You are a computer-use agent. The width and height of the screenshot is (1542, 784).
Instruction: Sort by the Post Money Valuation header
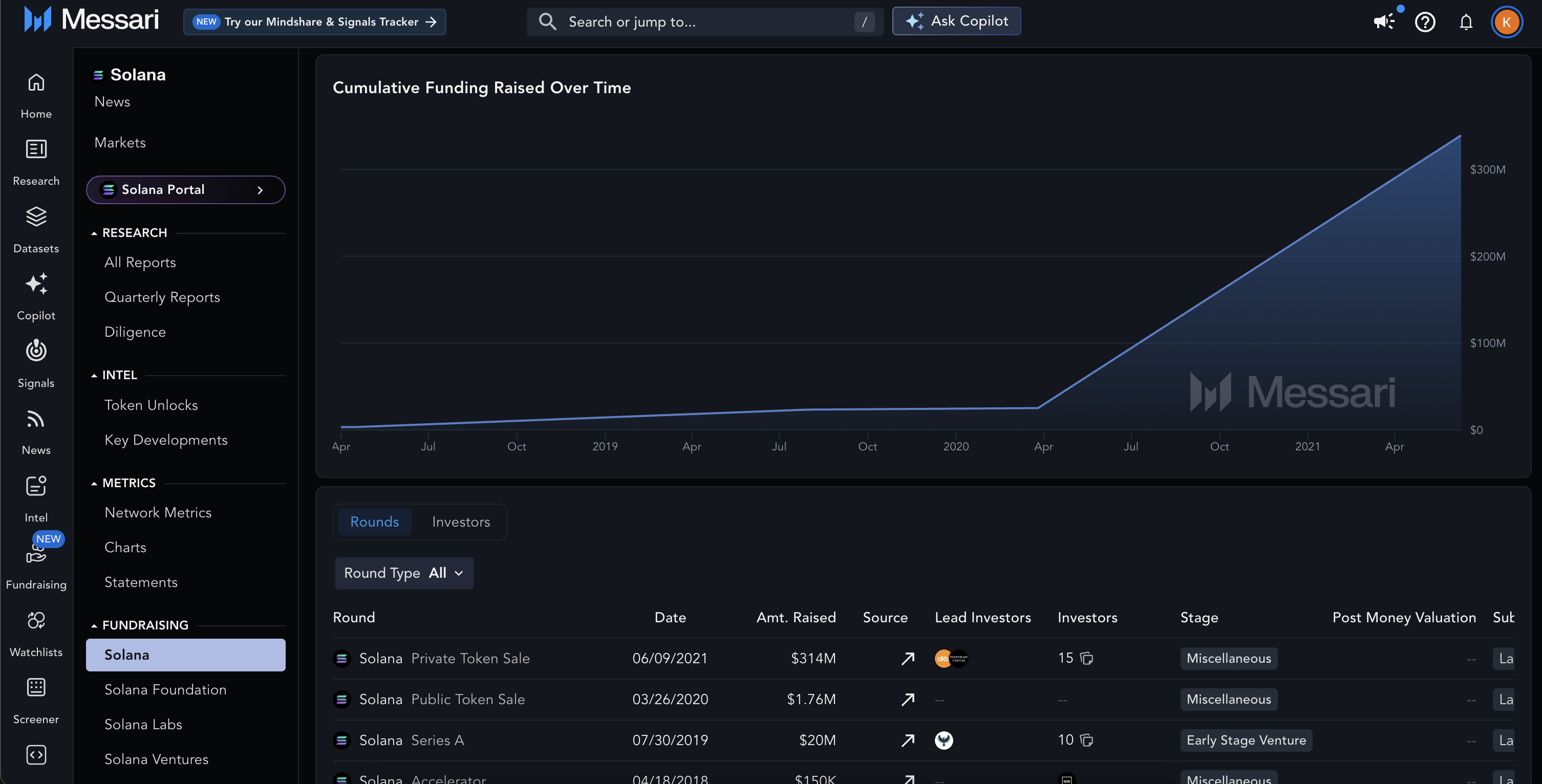point(1404,618)
